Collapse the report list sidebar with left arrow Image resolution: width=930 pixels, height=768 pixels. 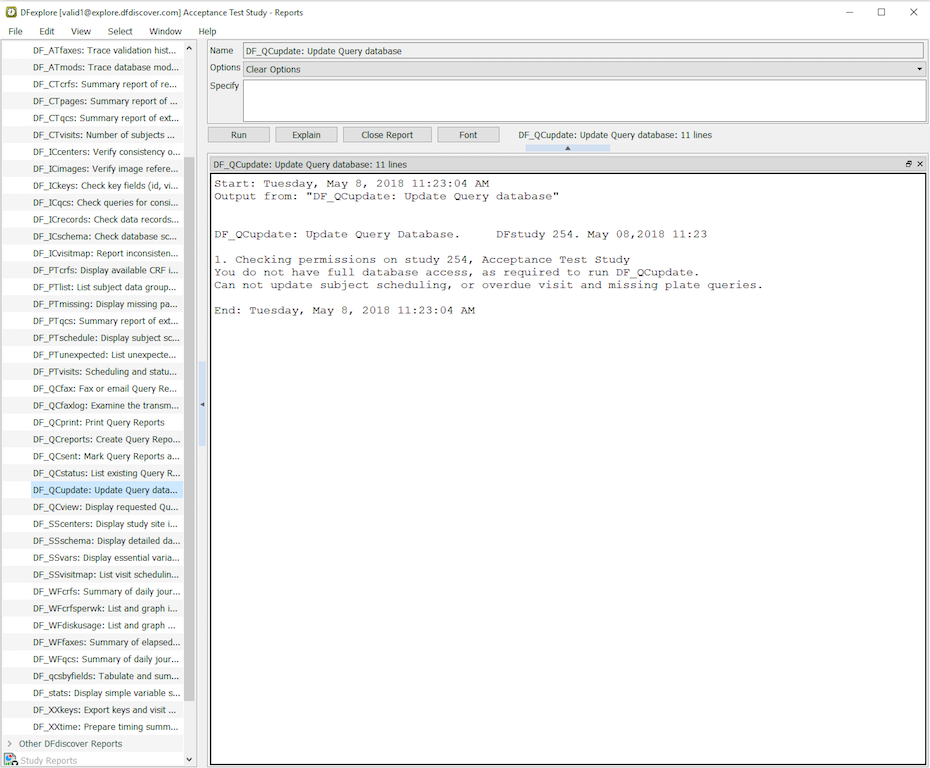point(202,404)
